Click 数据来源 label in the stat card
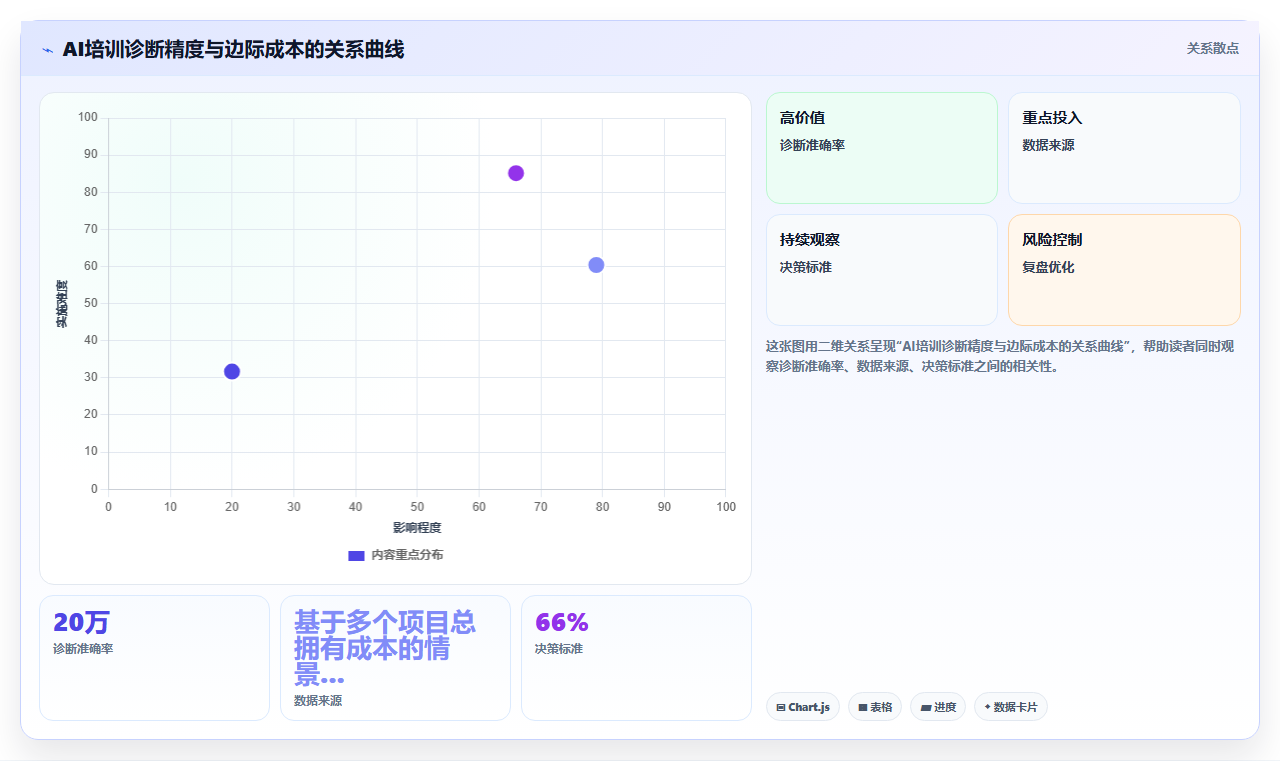Viewport: 1280px width, 761px height. click(318, 701)
